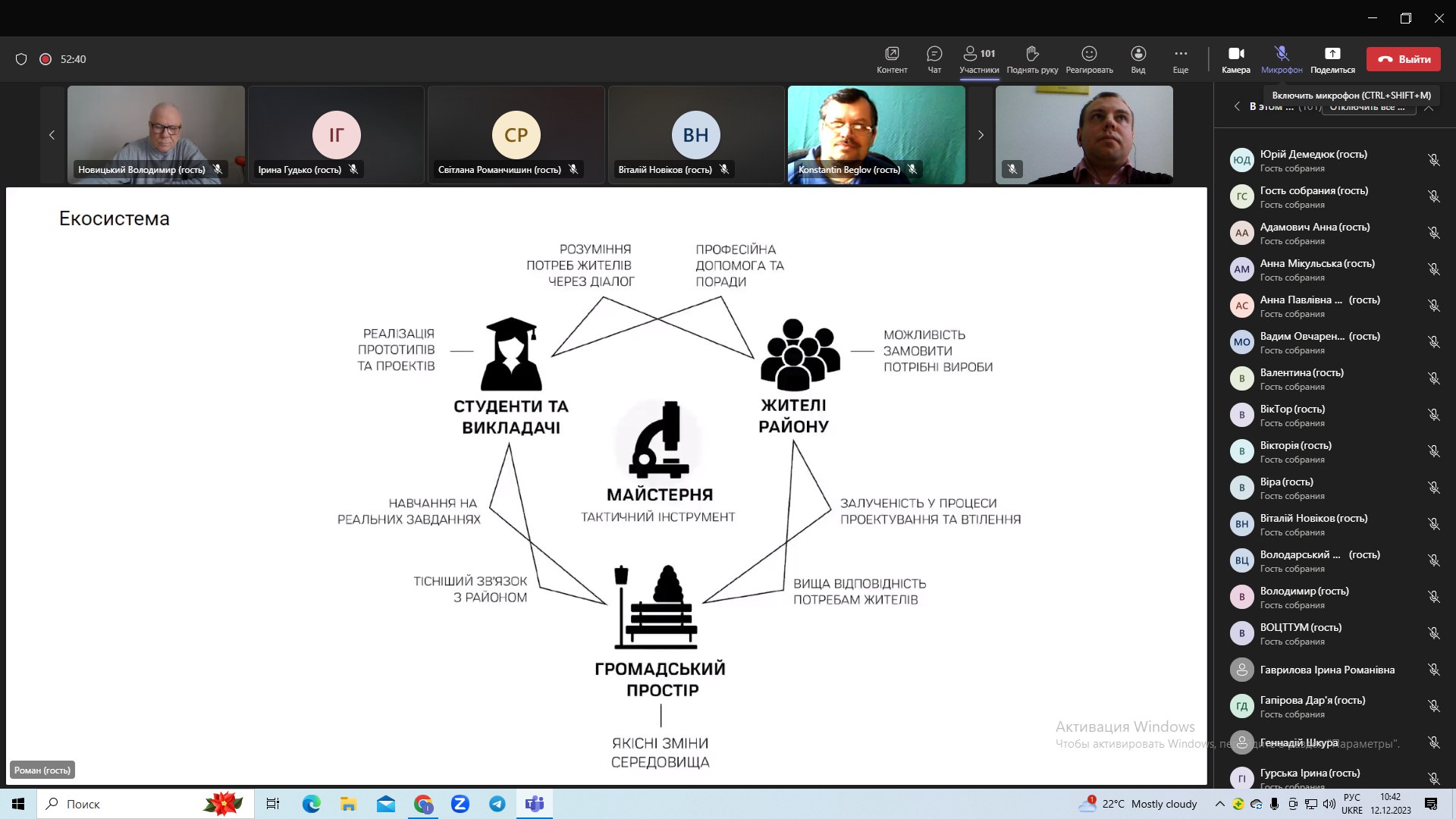Show next participant videos with right chevron
This screenshot has width=1456, height=819.
pyautogui.click(x=981, y=135)
